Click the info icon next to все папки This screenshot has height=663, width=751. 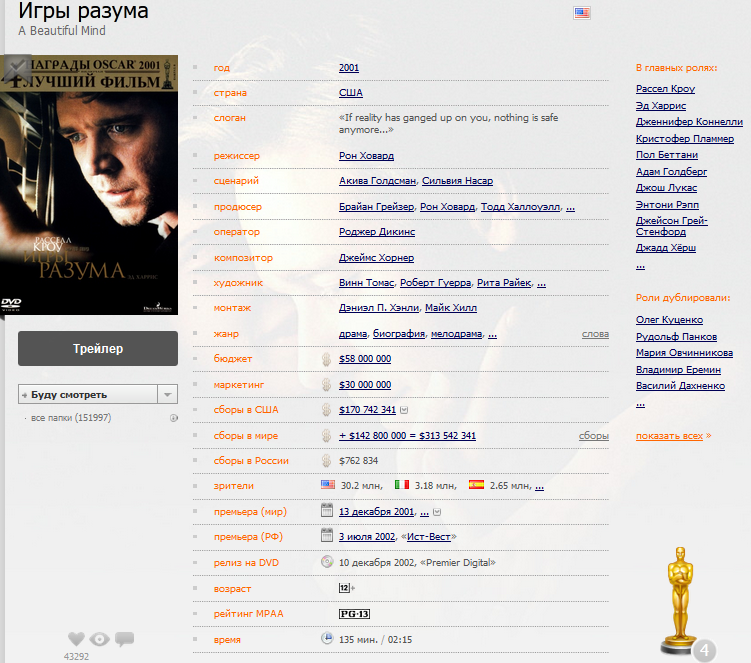tap(174, 418)
